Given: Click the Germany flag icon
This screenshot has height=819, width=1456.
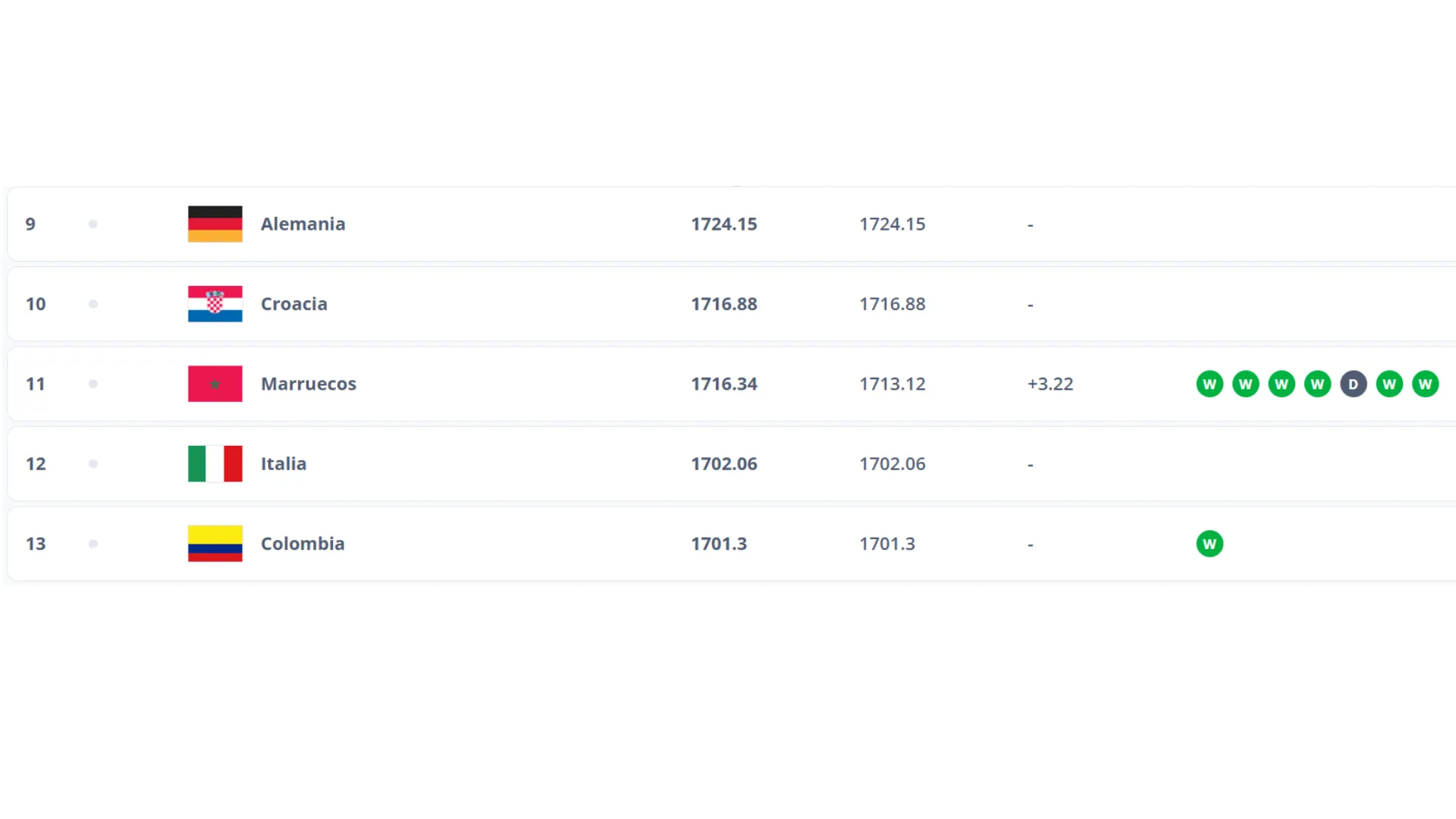Looking at the screenshot, I should click(x=215, y=224).
